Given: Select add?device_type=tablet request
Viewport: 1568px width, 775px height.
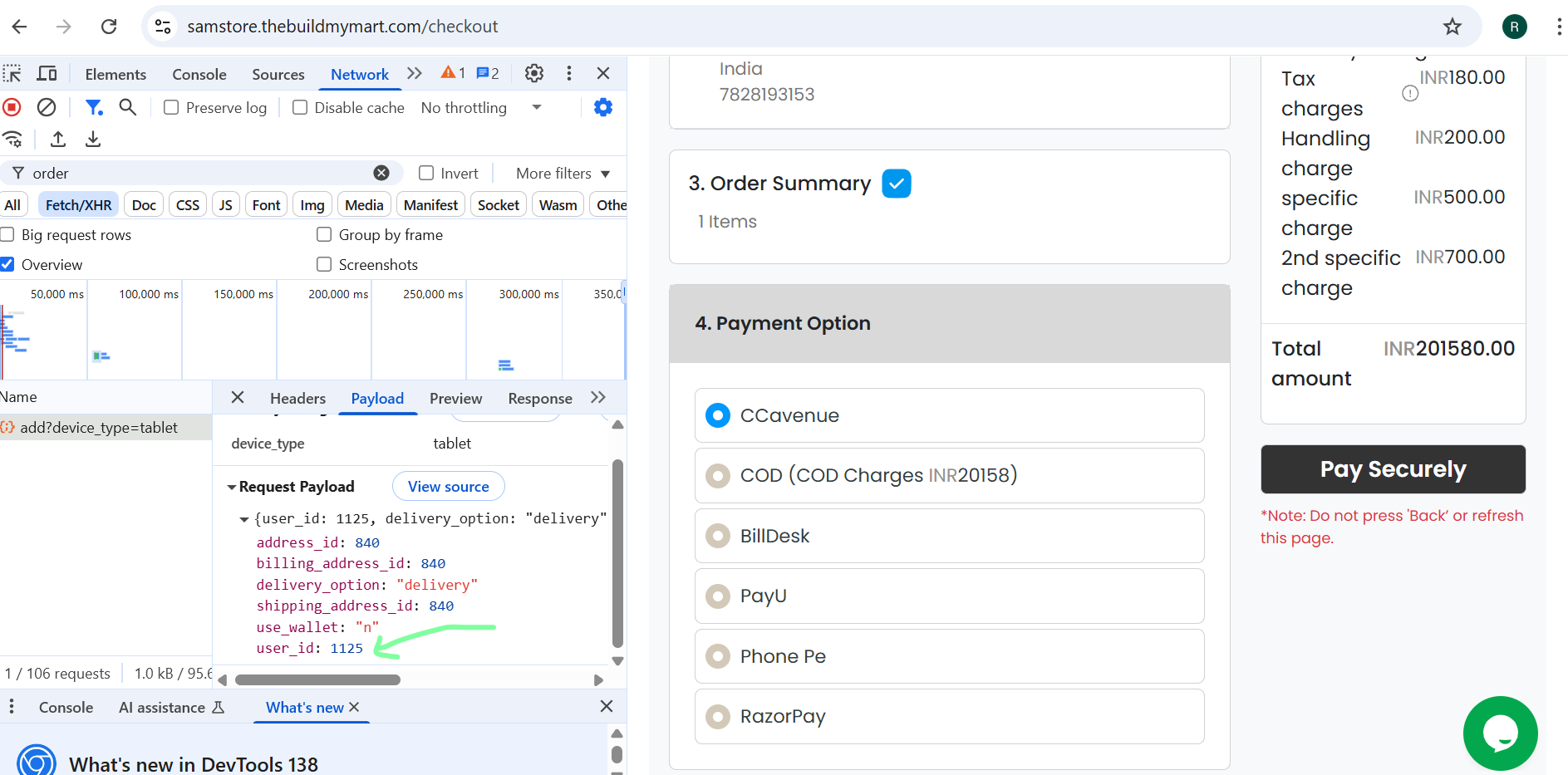Looking at the screenshot, I should [106, 427].
